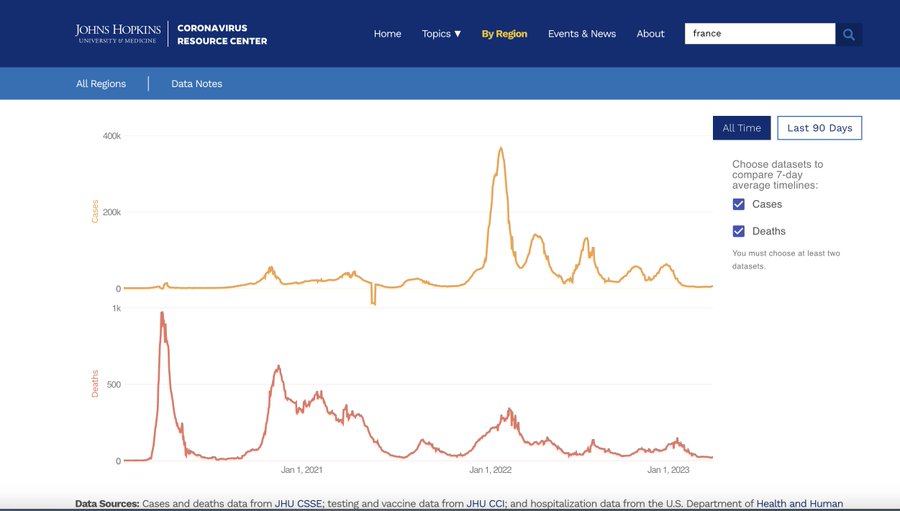Open the Home page
900x511 pixels.
coord(387,34)
